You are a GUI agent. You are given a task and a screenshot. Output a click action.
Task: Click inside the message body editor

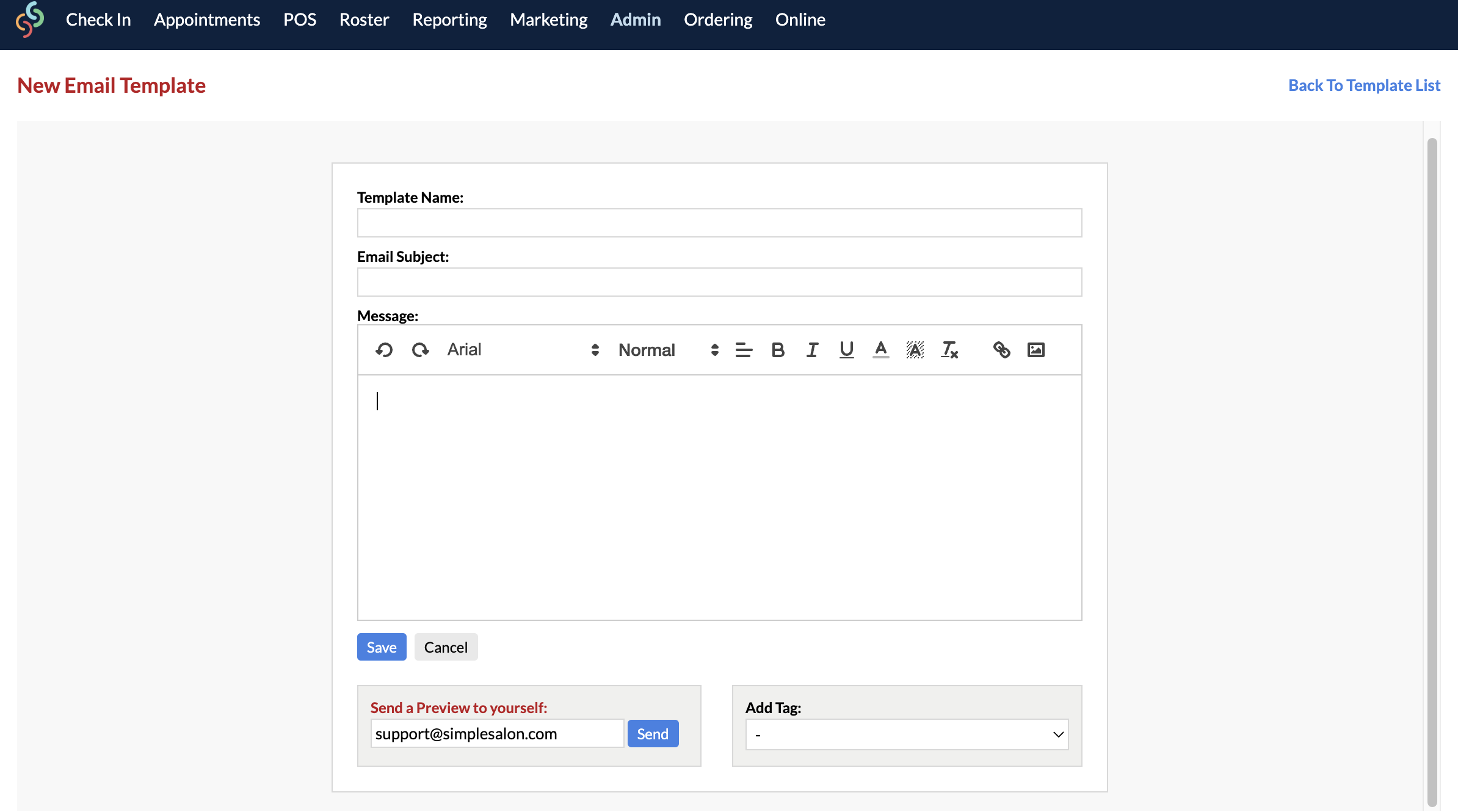coord(719,498)
